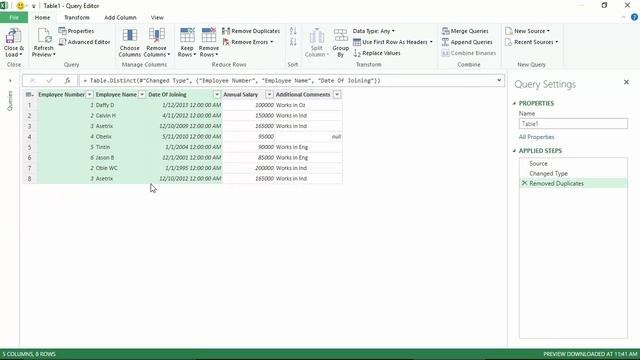Open the Additional Comments column filter dropdown
Viewport: 640px width, 360px height.
tap(337, 95)
